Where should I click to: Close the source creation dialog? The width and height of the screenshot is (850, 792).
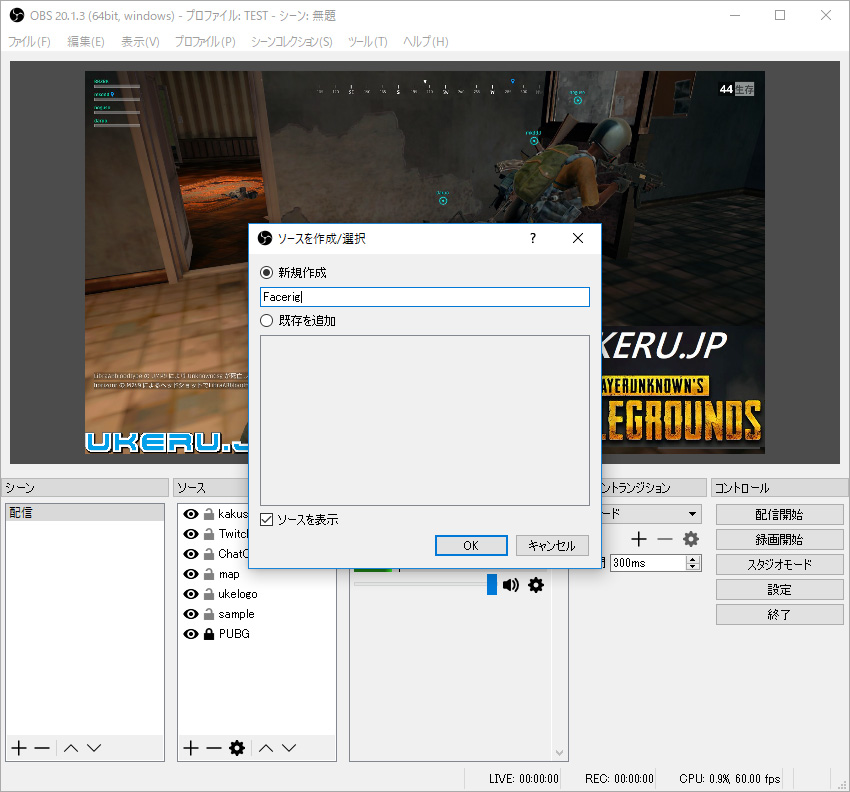pos(578,238)
